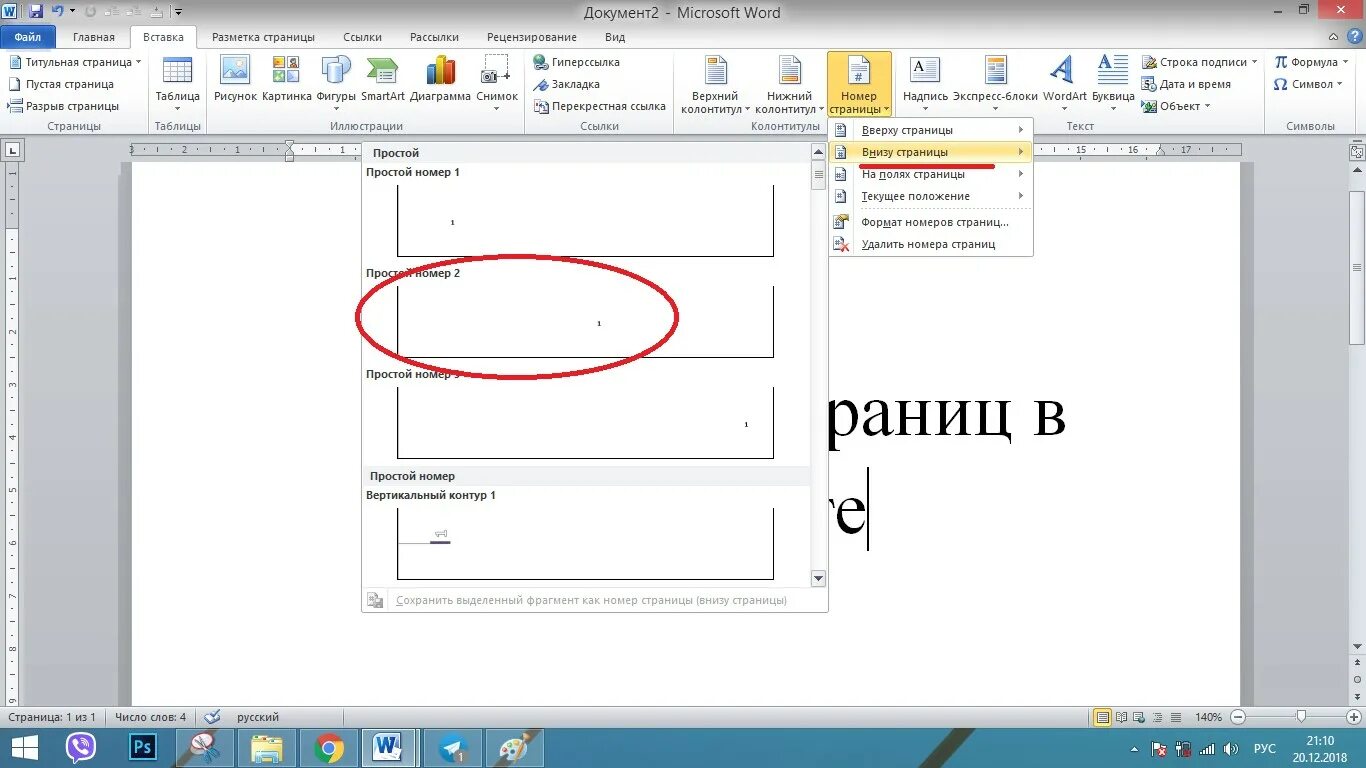
Task: Click the zoom out minus button
Action: click(1238, 717)
